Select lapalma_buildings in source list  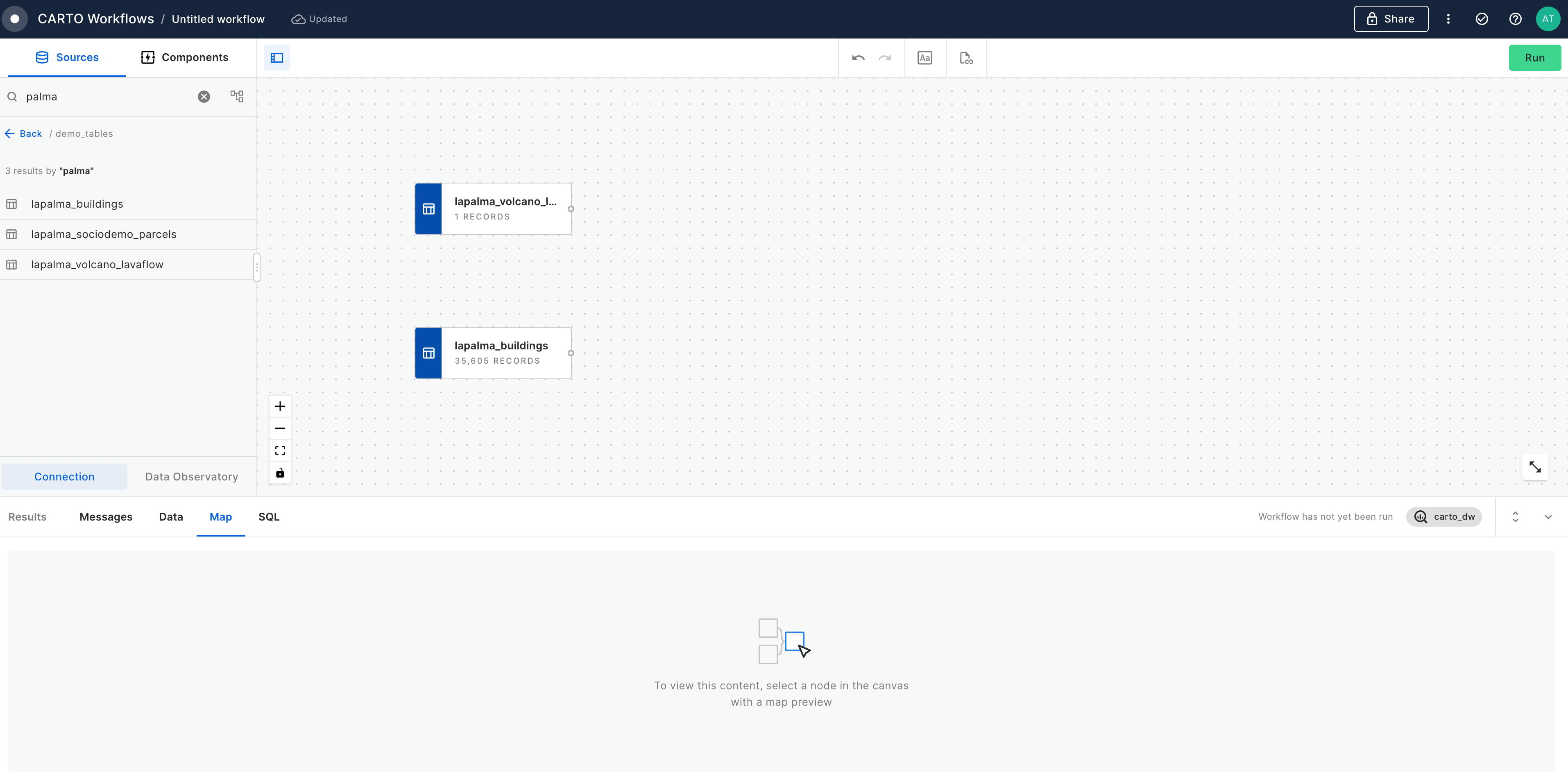point(129,204)
